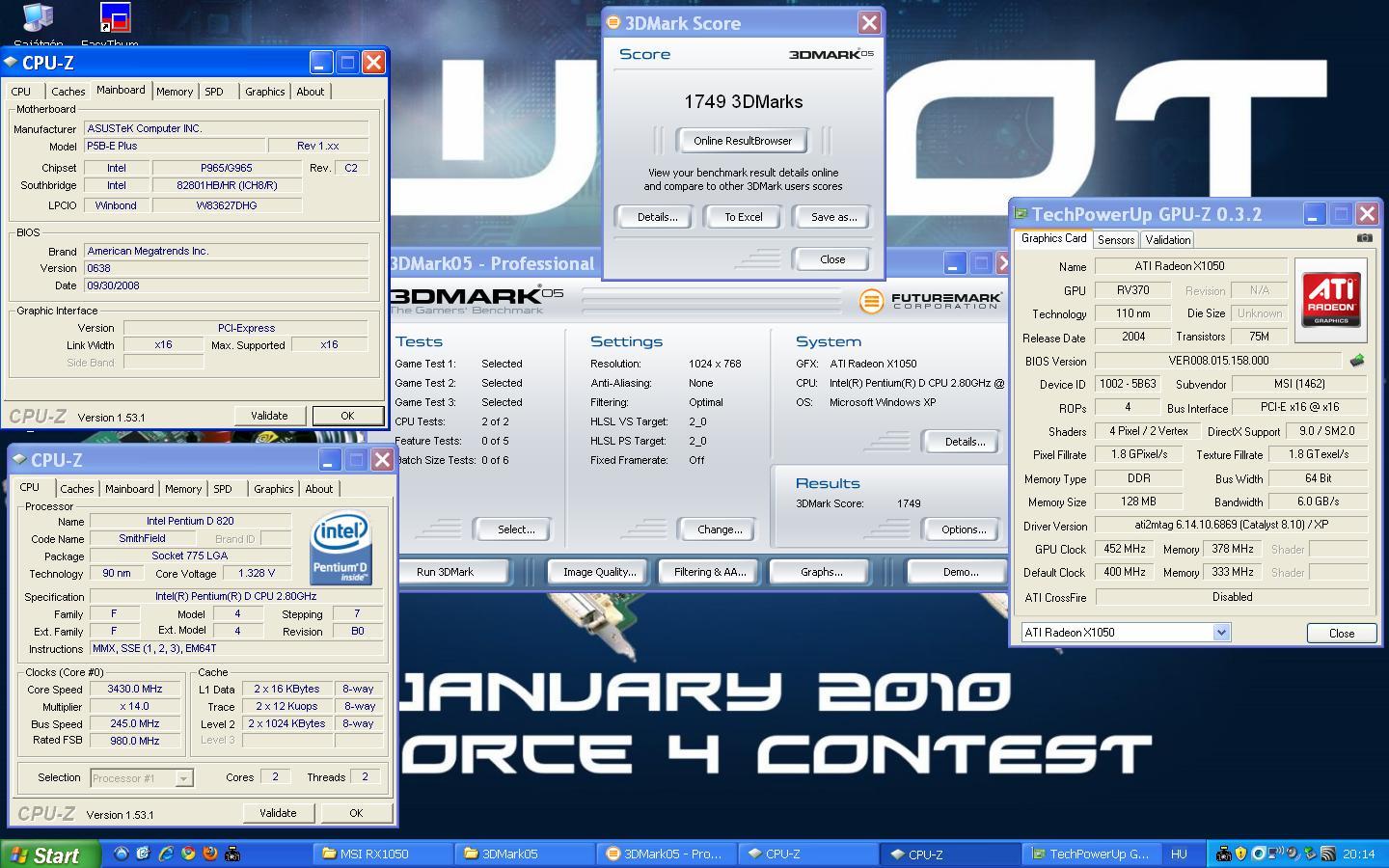Close the 3DMark Score dialog with Close button

[832, 259]
